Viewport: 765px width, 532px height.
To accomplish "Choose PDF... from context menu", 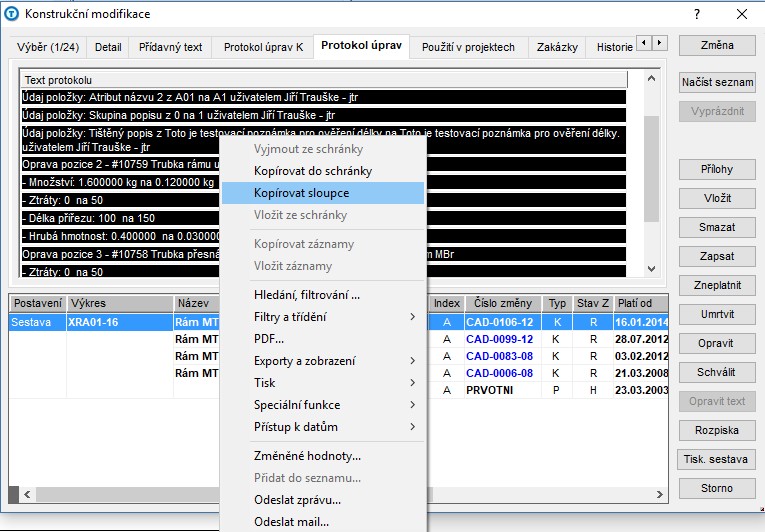I will [x=322, y=339].
